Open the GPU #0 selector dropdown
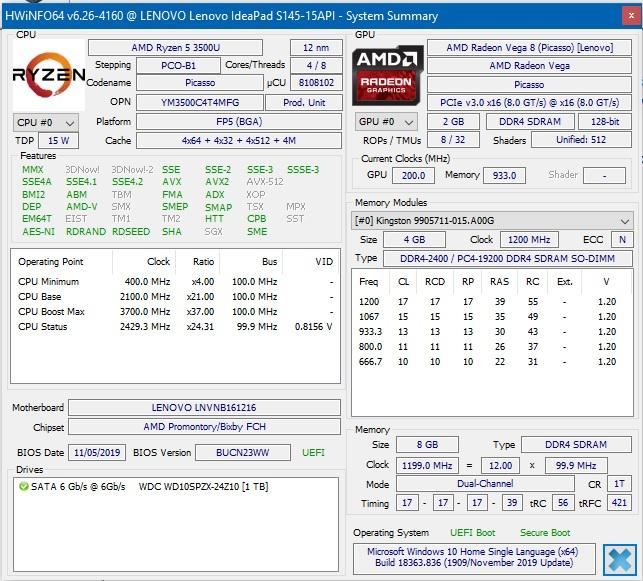This screenshot has width=643, height=581. click(x=386, y=122)
